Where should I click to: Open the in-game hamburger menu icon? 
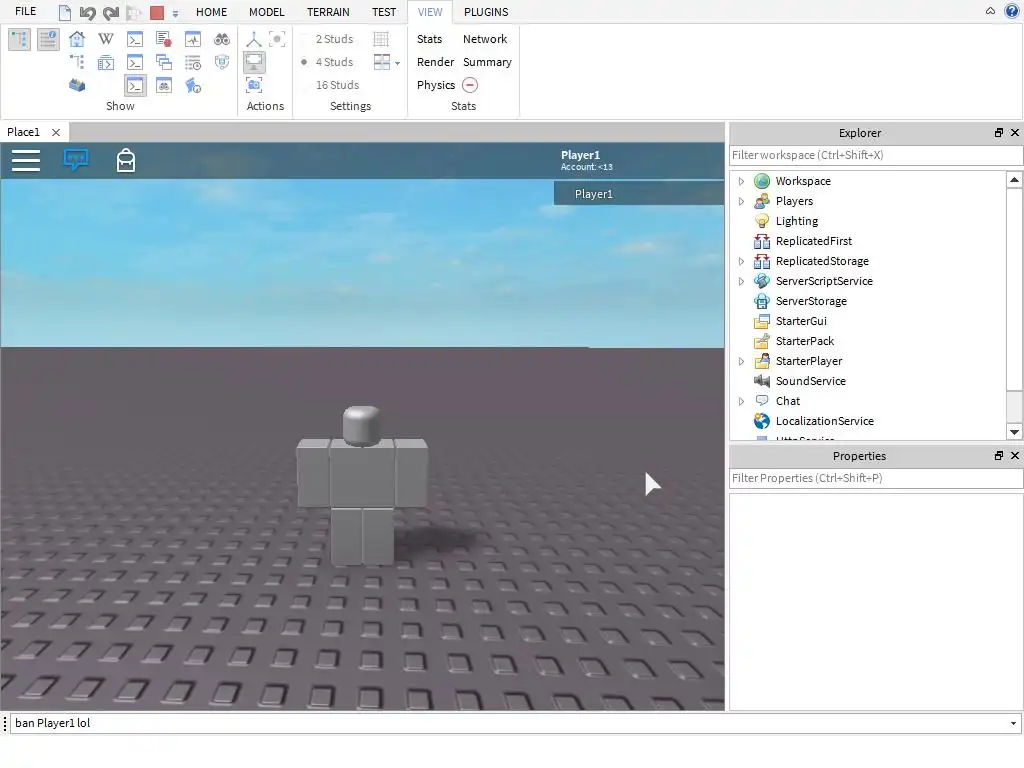click(26, 161)
